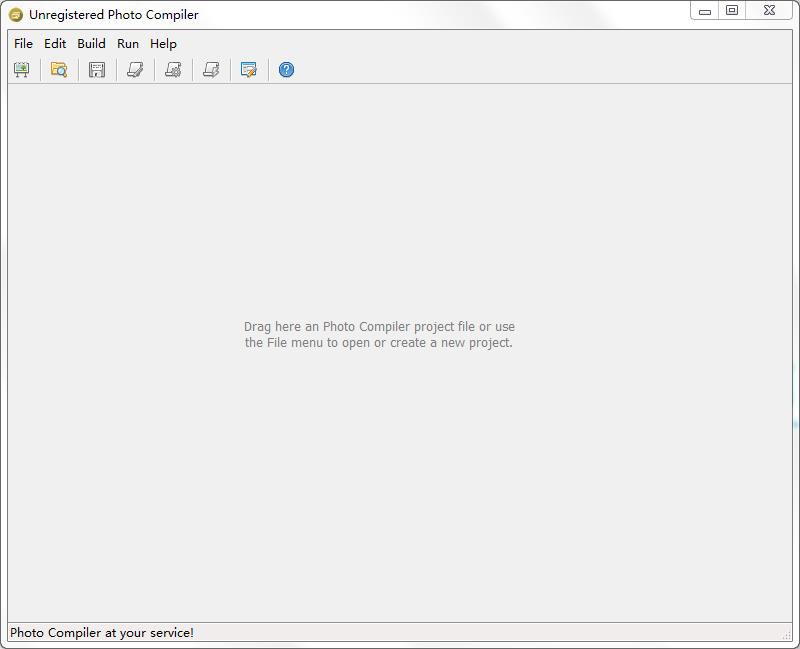Open a project using the folder-search icon
The height and width of the screenshot is (649, 800).
(58, 69)
